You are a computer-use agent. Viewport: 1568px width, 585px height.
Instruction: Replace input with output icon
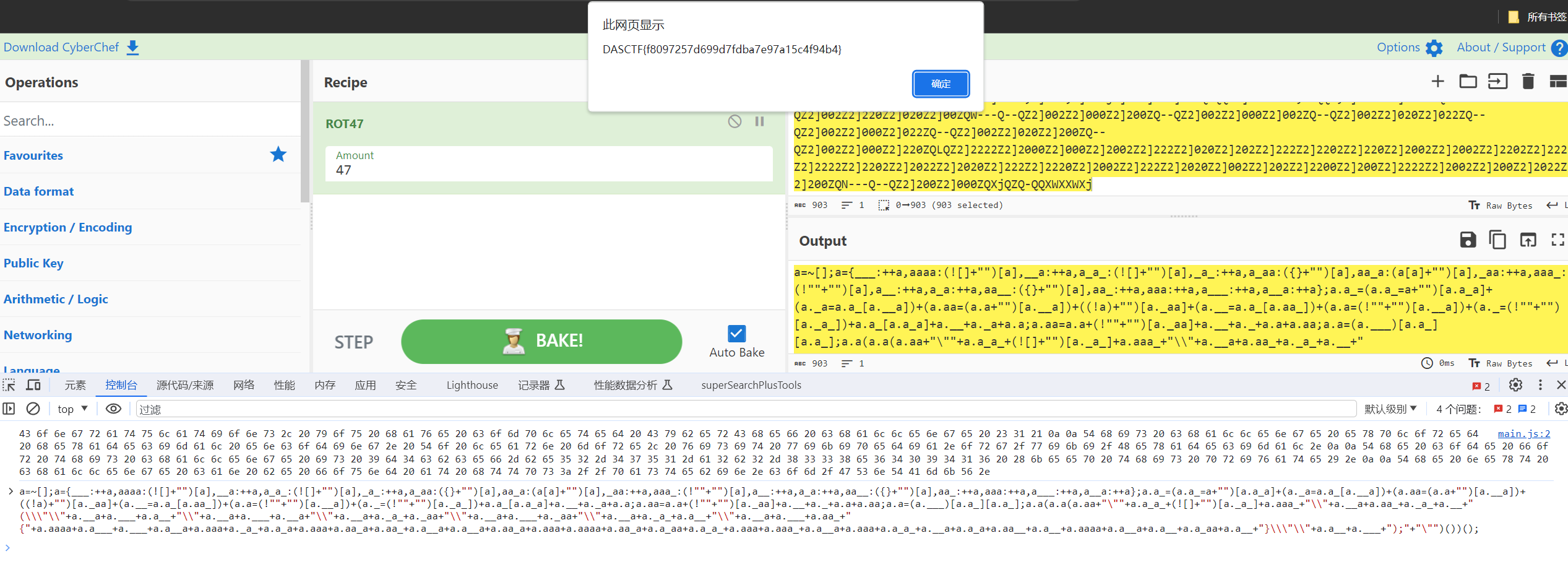pos(1528,240)
